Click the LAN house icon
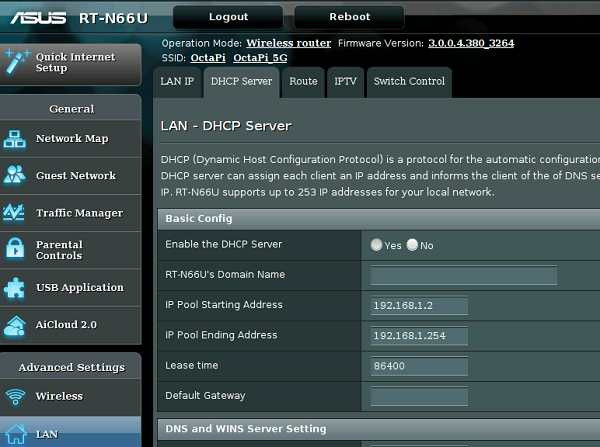This screenshot has height=447, width=600. [16, 435]
